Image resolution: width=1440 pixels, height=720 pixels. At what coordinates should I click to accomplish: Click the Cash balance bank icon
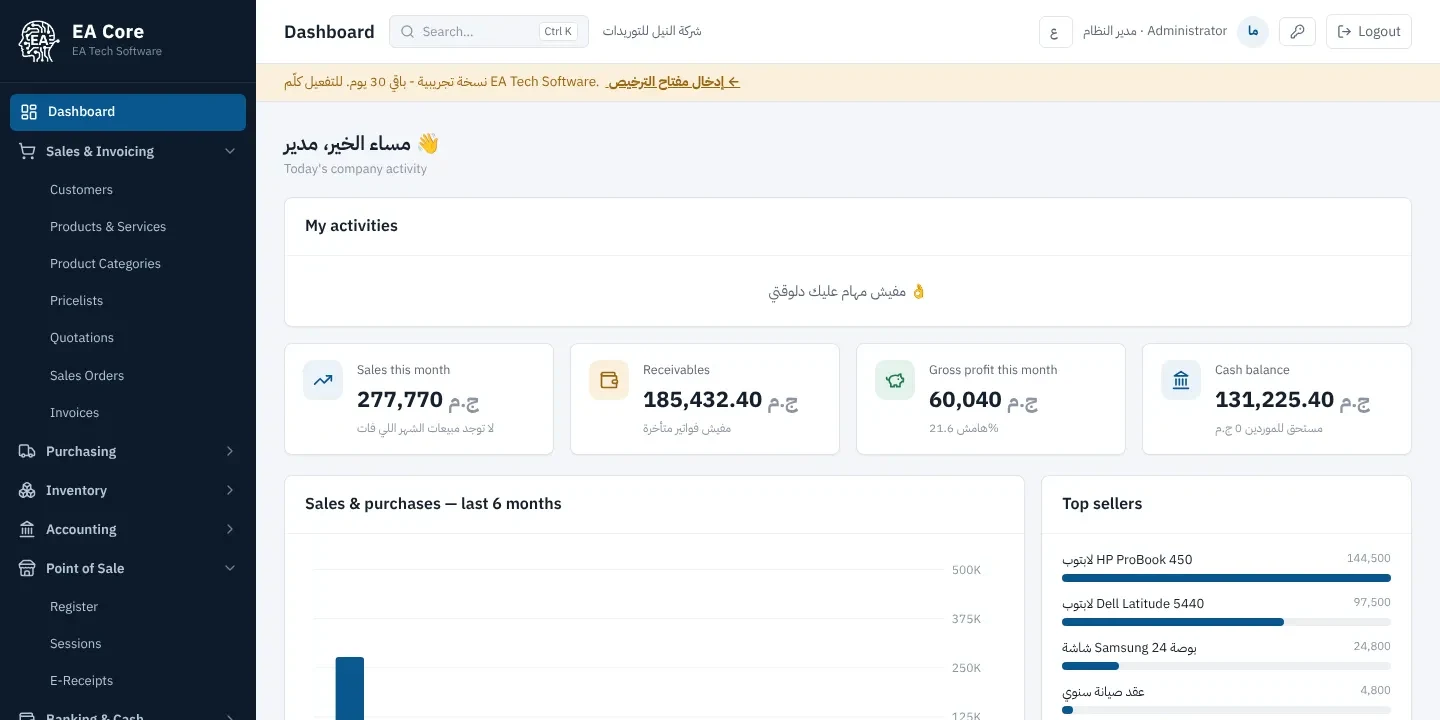pos(1181,380)
